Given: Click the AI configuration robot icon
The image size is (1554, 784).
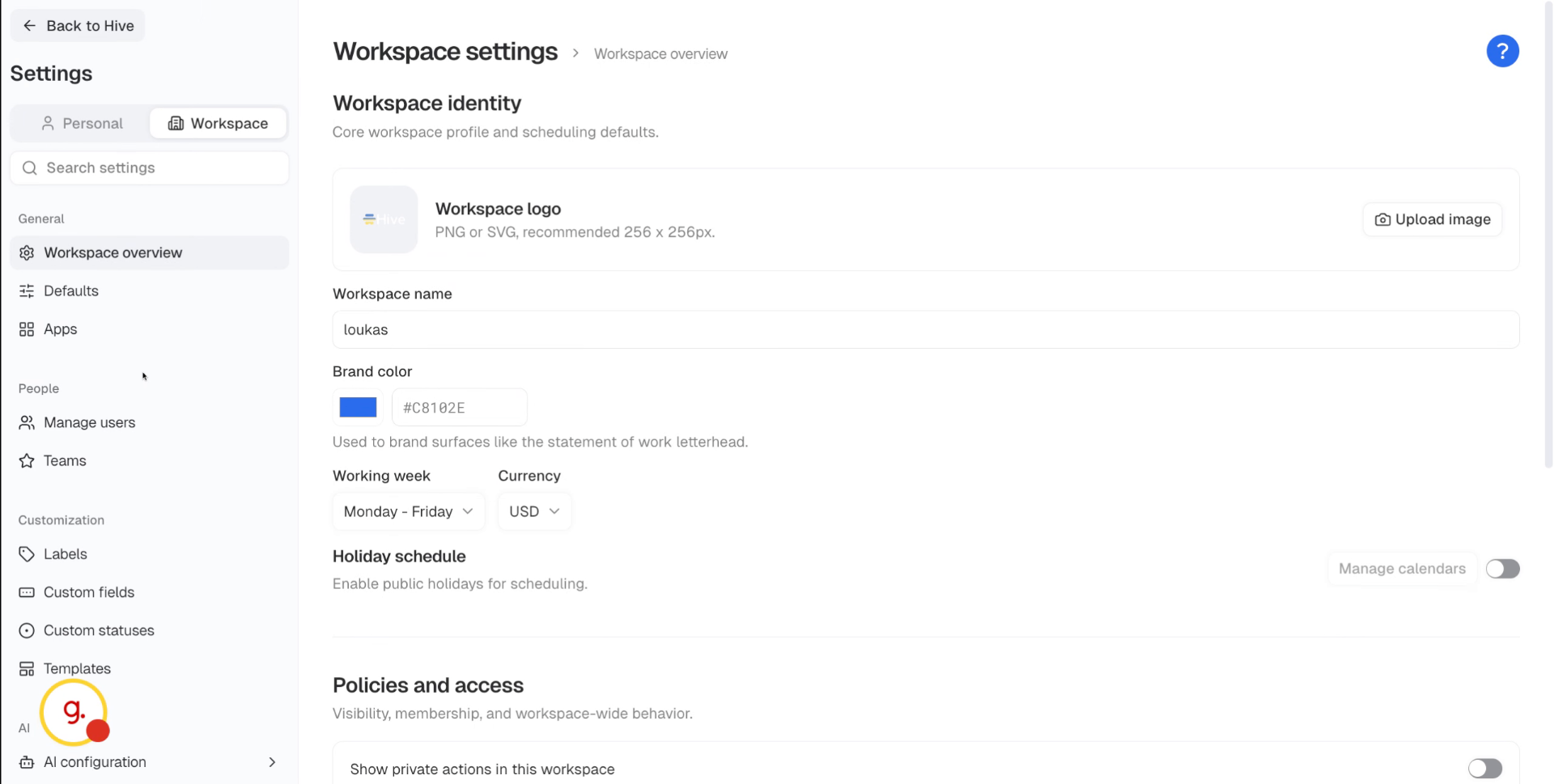Looking at the screenshot, I should point(27,762).
